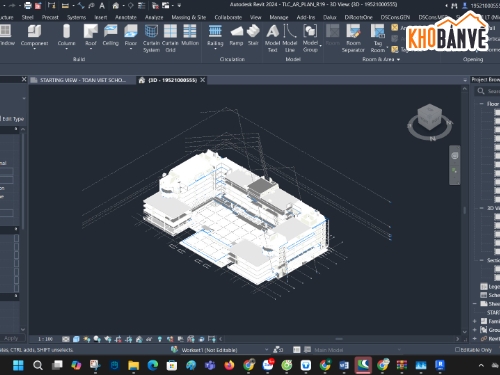500x375 pixels.
Task: Collapse the 3D Views node in Project Browser
Action: (x=481, y=208)
